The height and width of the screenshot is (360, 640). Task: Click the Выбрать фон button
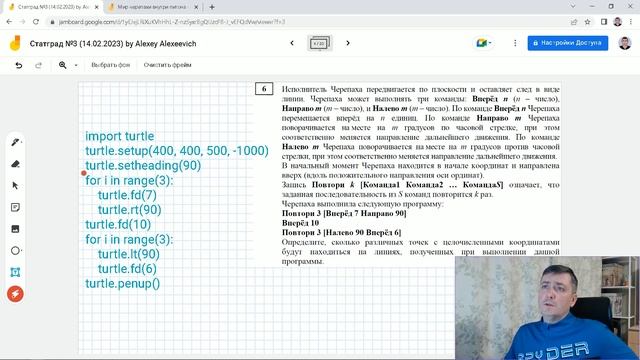(x=111, y=65)
